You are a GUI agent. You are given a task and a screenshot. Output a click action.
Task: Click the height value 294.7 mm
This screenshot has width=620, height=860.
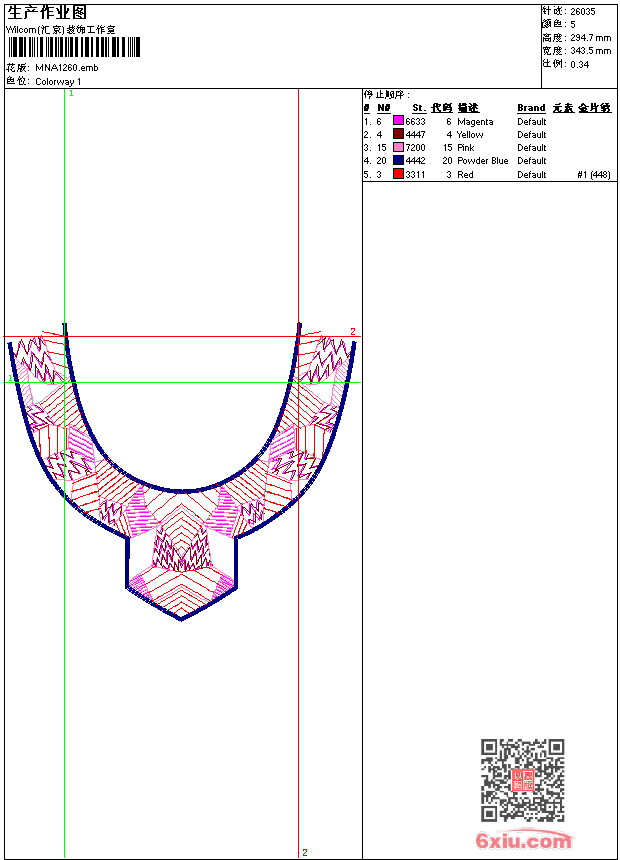tap(591, 38)
